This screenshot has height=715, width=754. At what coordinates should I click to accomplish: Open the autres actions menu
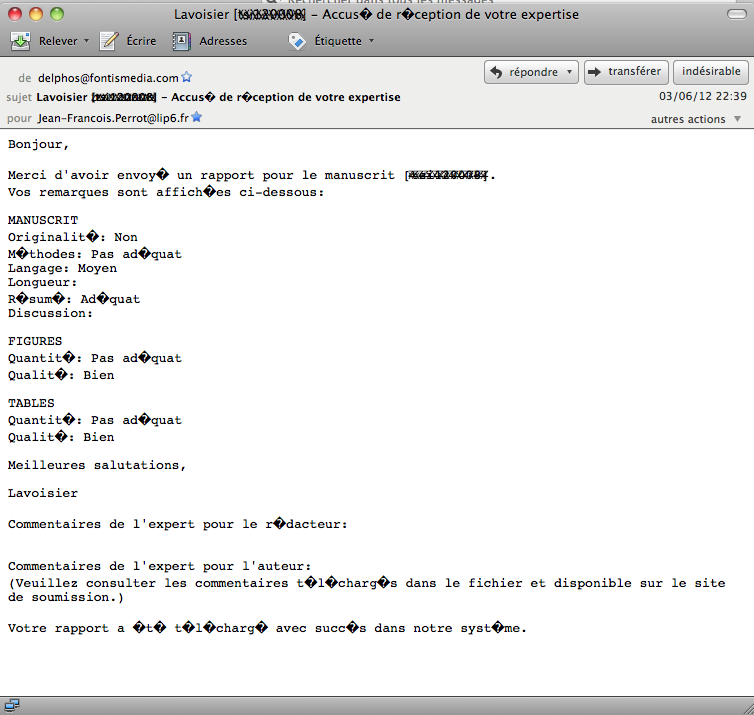point(696,119)
